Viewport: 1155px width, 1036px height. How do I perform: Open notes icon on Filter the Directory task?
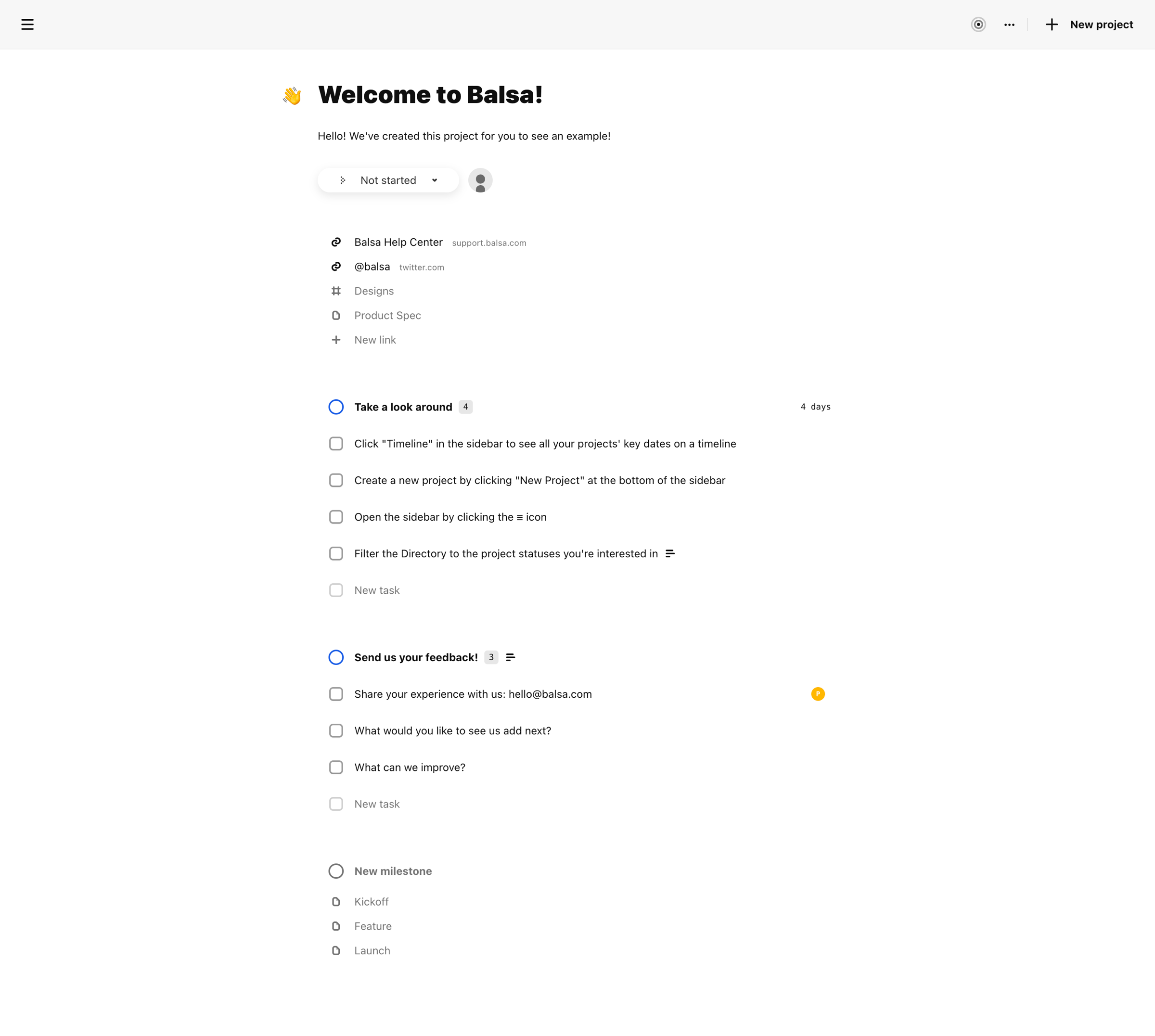[670, 553]
